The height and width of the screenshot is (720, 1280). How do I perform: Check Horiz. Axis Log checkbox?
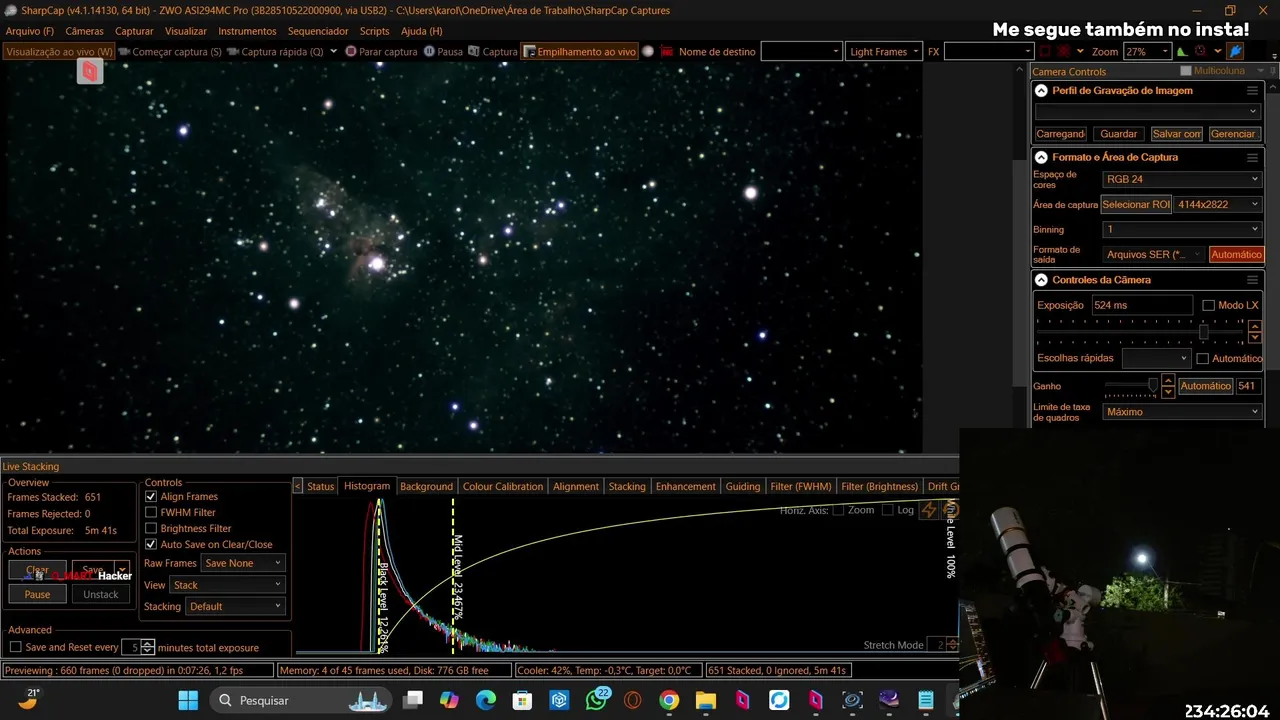pyautogui.click(x=887, y=510)
